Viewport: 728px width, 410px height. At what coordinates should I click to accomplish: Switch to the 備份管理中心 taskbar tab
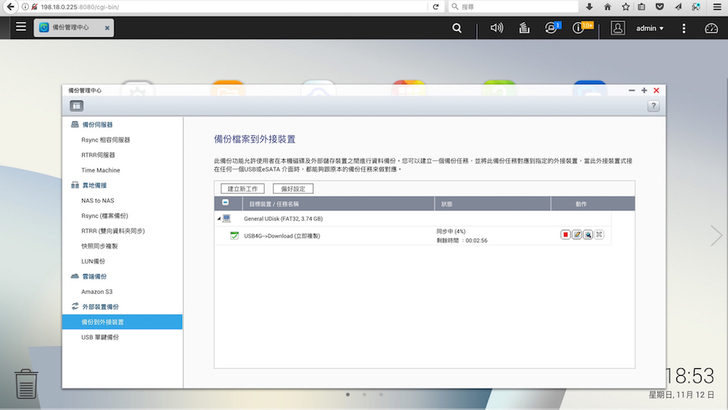point(73,27)
